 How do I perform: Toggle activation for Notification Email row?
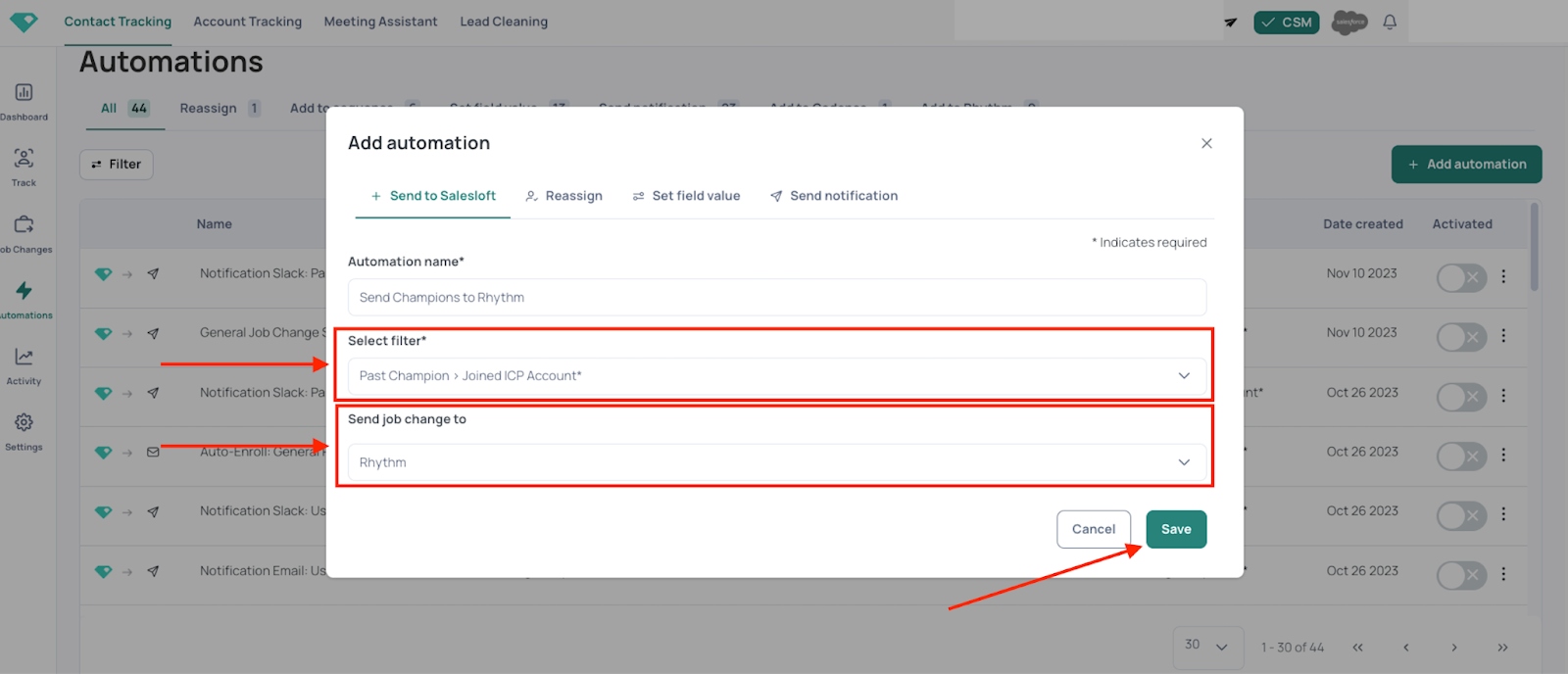[x=1461, y=575]
